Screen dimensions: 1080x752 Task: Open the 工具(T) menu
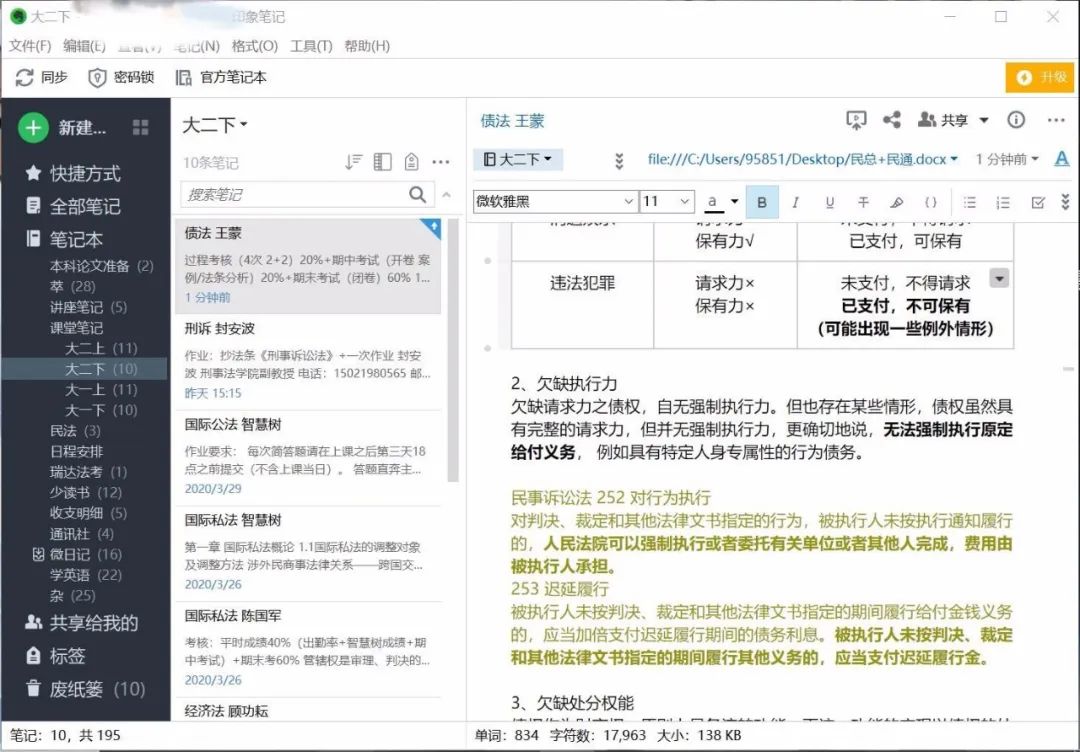tap(311, 46)
